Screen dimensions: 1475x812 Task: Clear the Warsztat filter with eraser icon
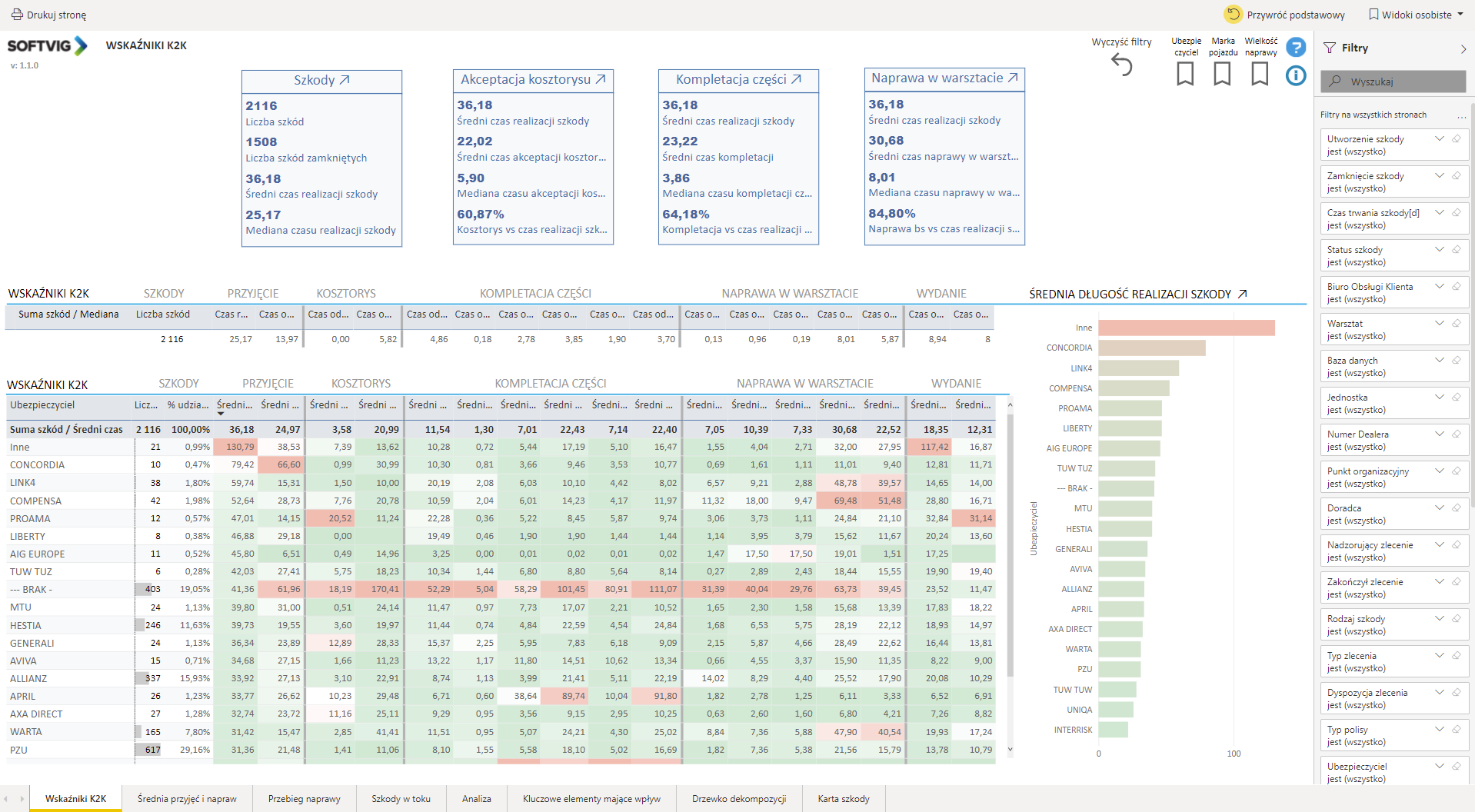[x=1457, y=324]
